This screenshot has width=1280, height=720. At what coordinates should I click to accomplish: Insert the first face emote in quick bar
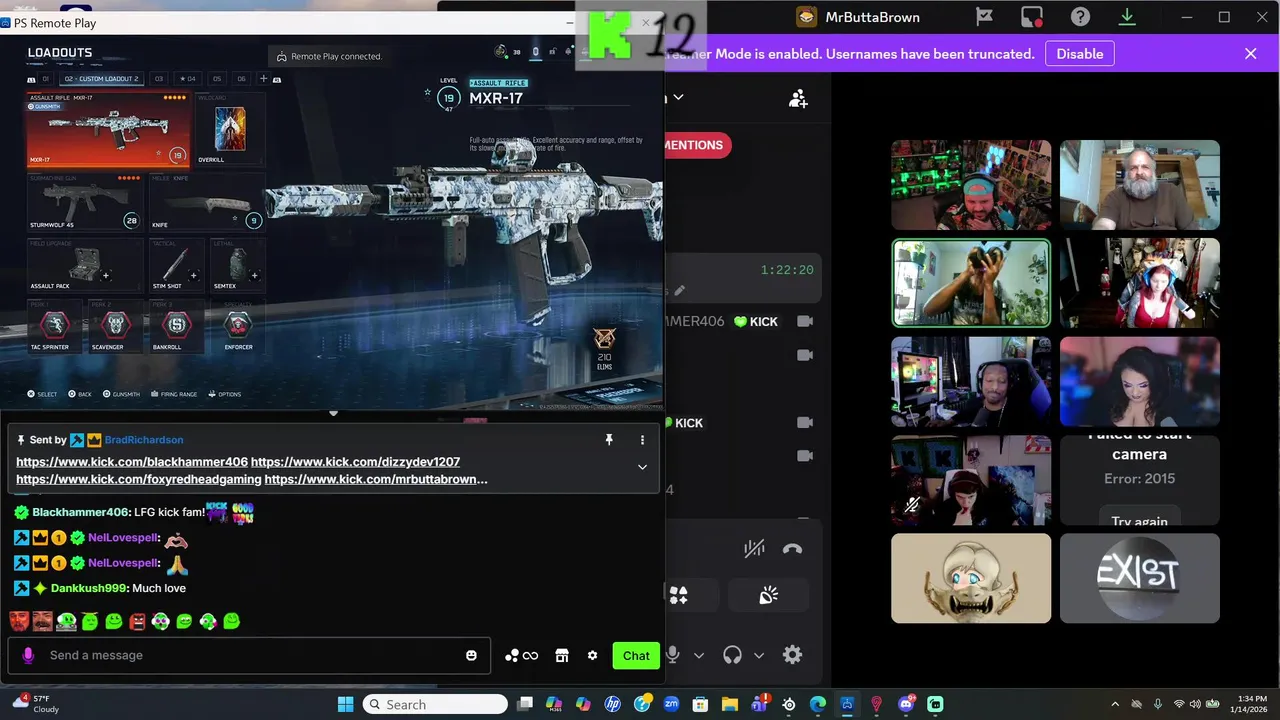coord(19,621)
